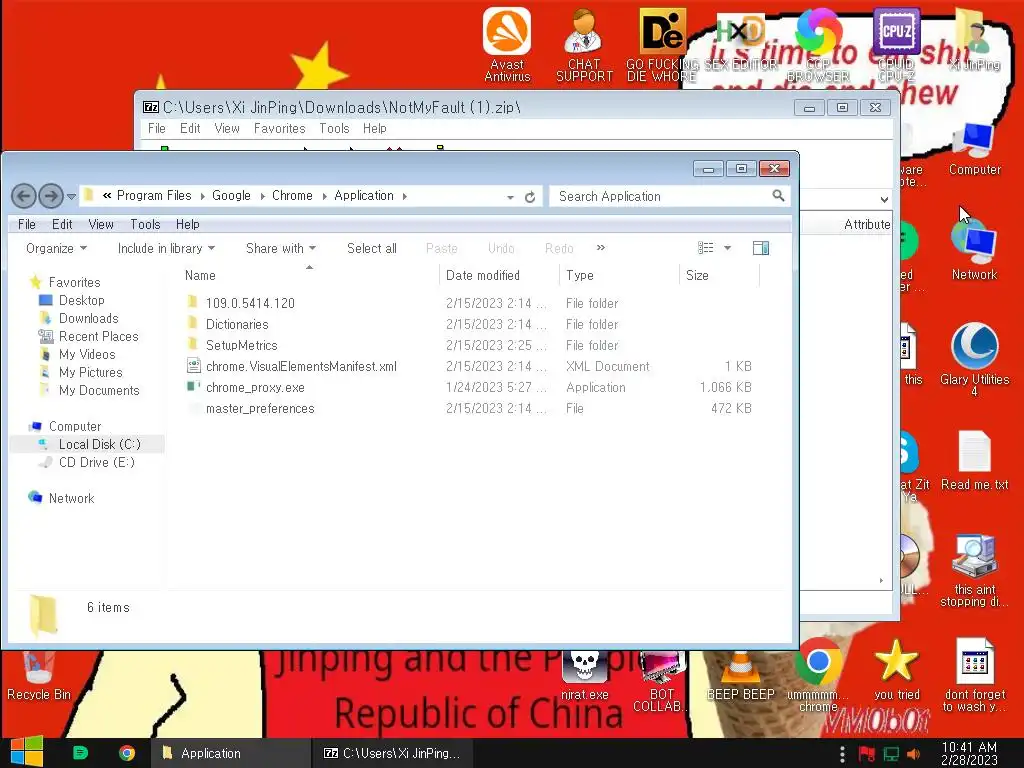Open Tools menu in 7-Zip window
1024x768 pixels.
coord(334,129)
